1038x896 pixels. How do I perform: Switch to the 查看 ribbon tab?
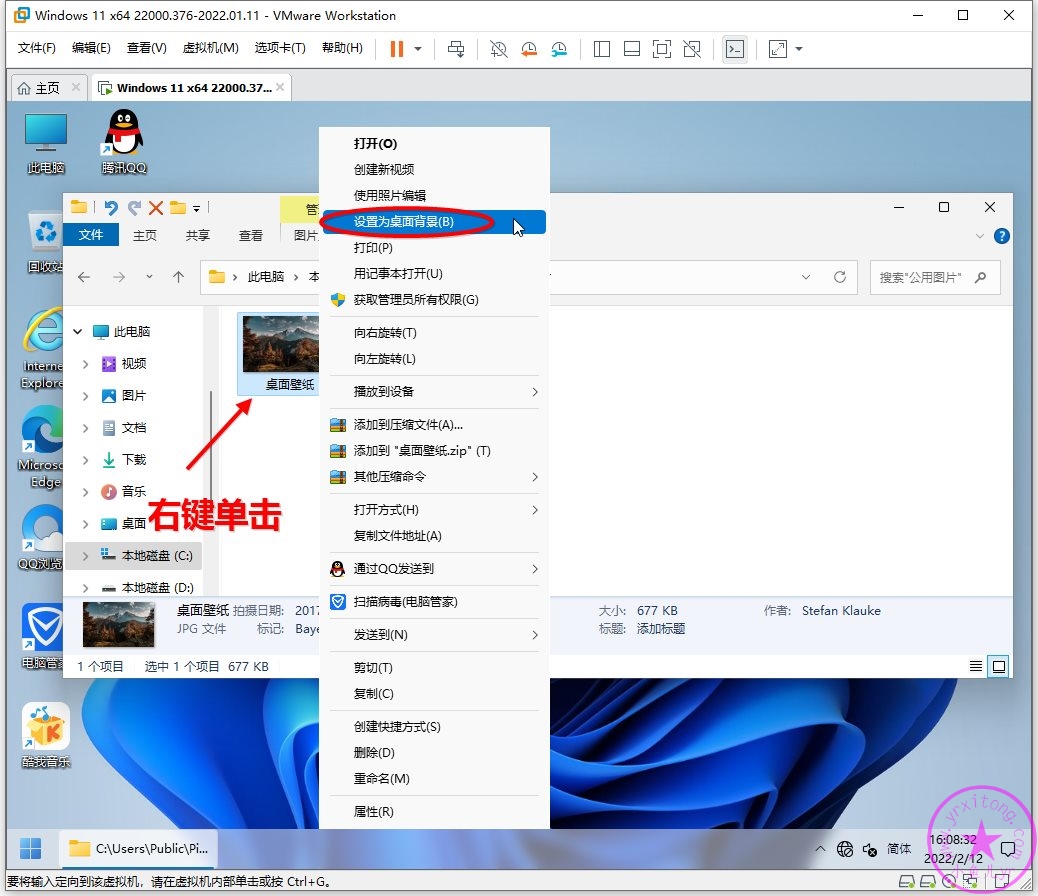click(250, 235)
